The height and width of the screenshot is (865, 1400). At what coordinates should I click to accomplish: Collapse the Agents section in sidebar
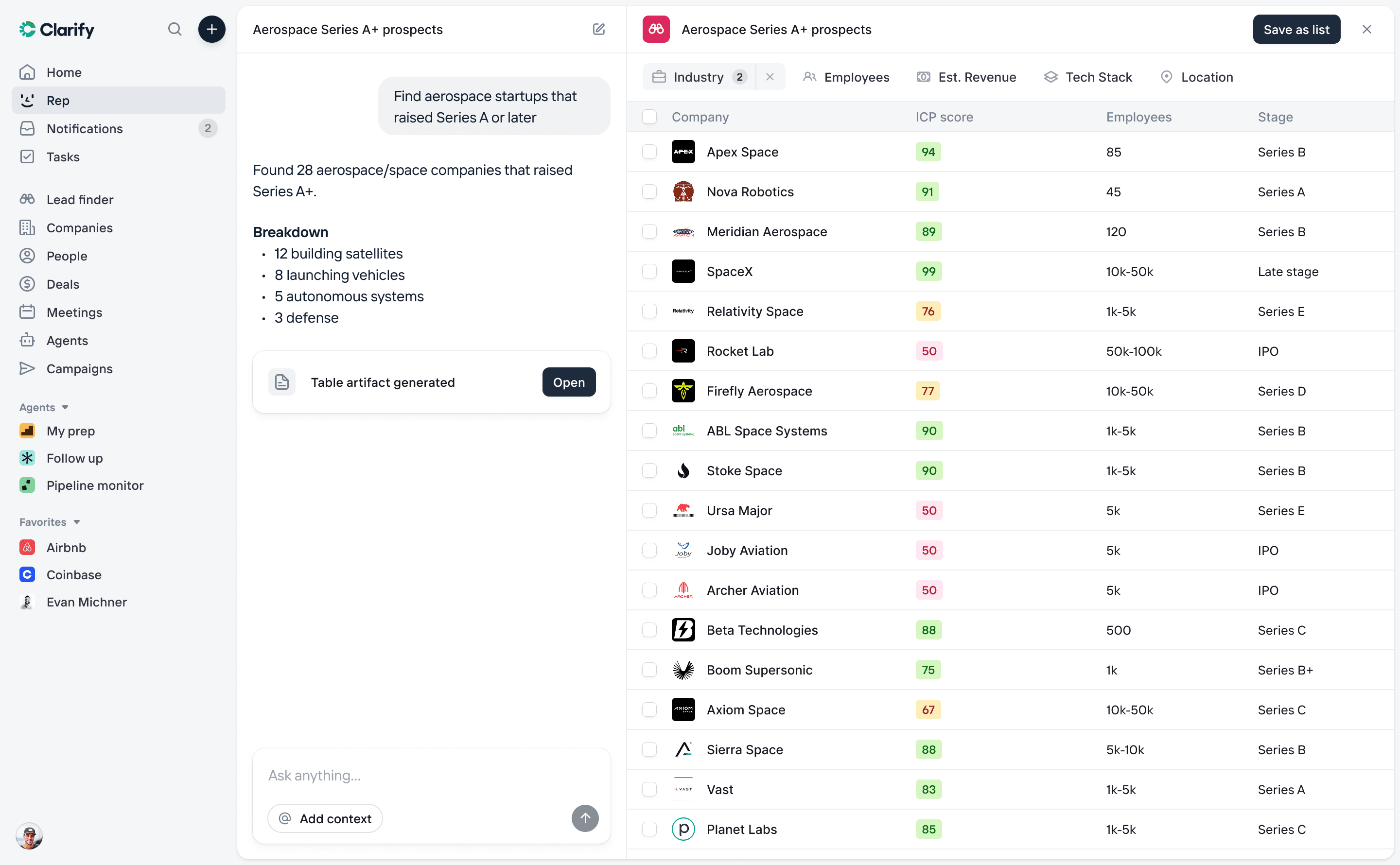coord(44,407)
